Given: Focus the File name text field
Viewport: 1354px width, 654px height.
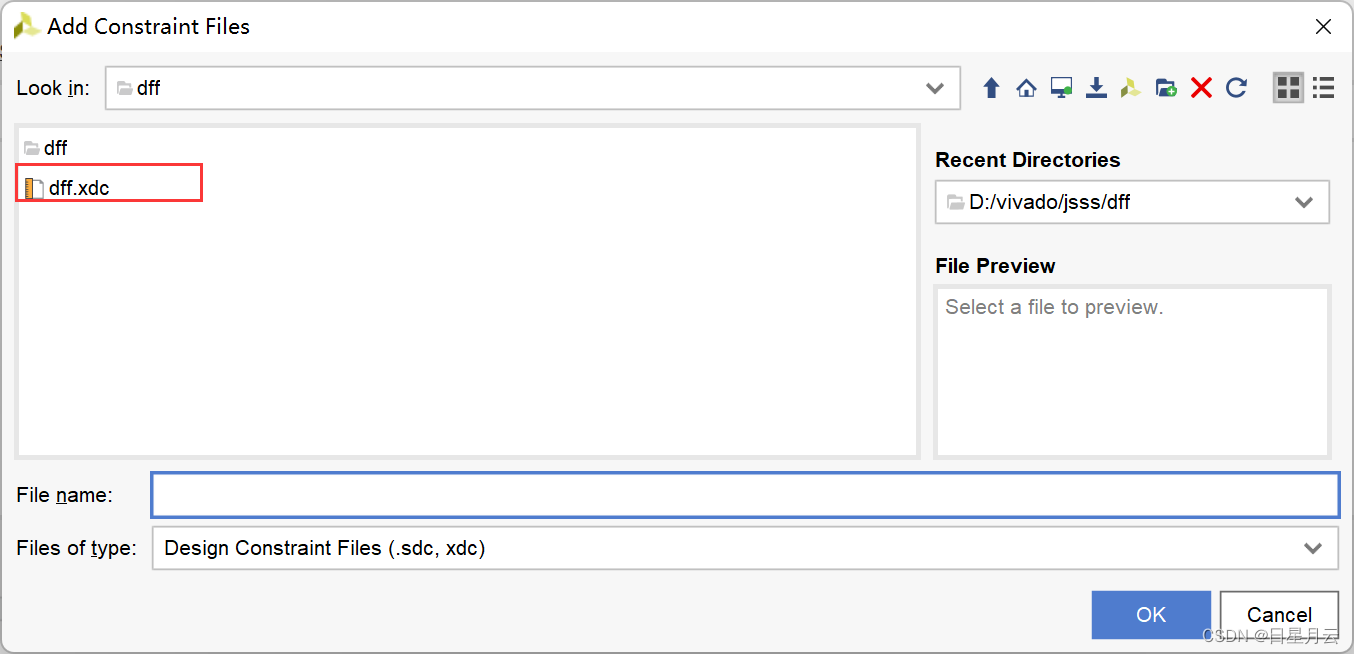Looking at the screenshot, I should pyautogui.click(x=744, y=495).
